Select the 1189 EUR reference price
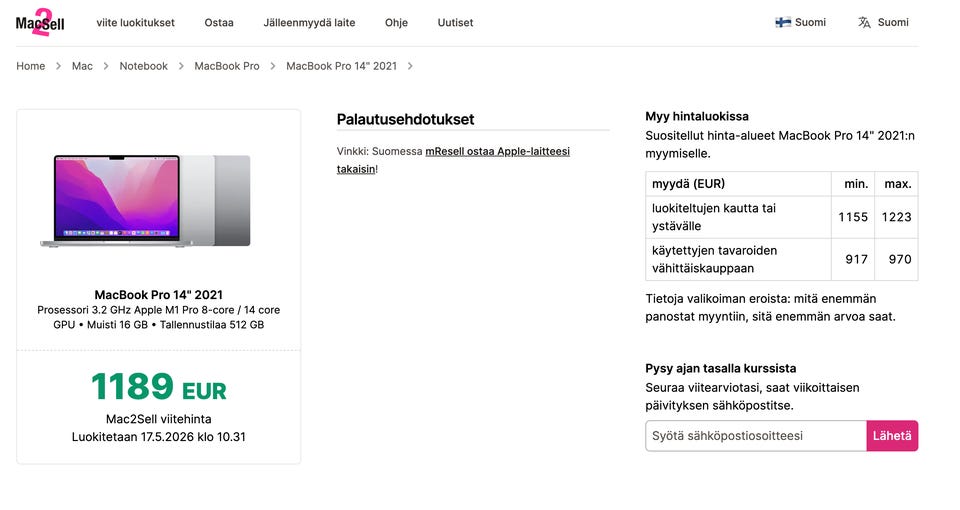This screenshot has width=960, height=510. (x=159, y=387)
